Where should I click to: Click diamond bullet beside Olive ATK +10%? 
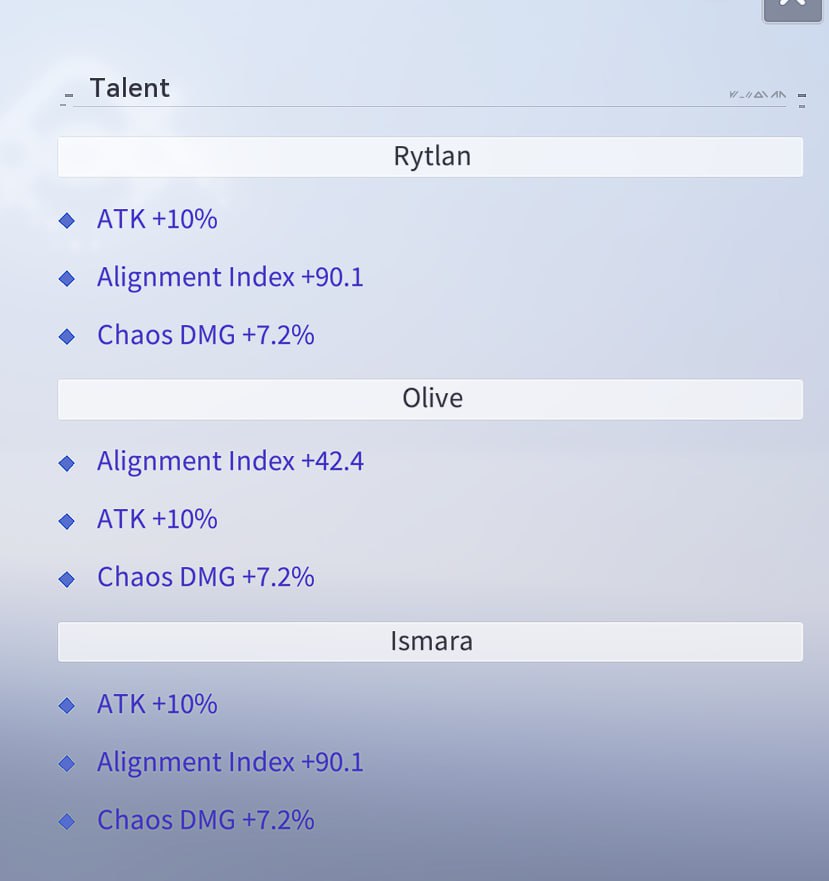(66, 521)
